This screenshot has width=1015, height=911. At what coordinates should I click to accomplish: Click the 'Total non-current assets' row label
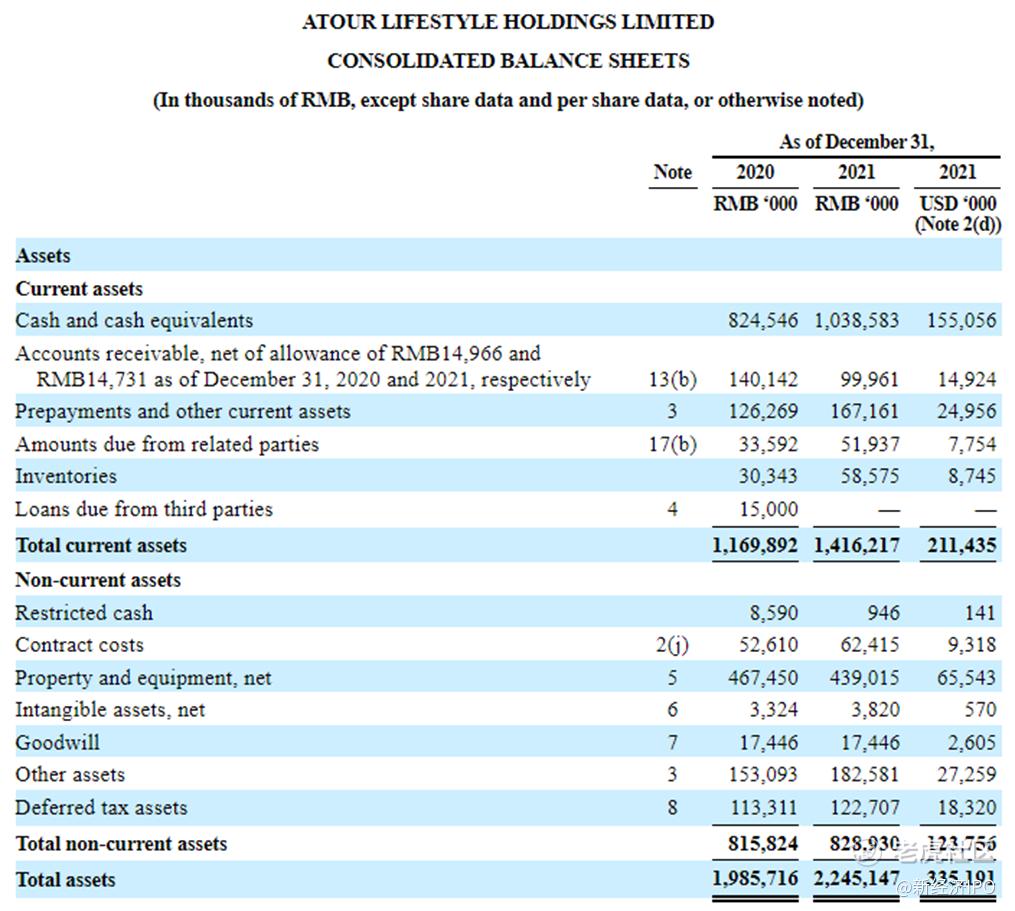coord(121,844)
